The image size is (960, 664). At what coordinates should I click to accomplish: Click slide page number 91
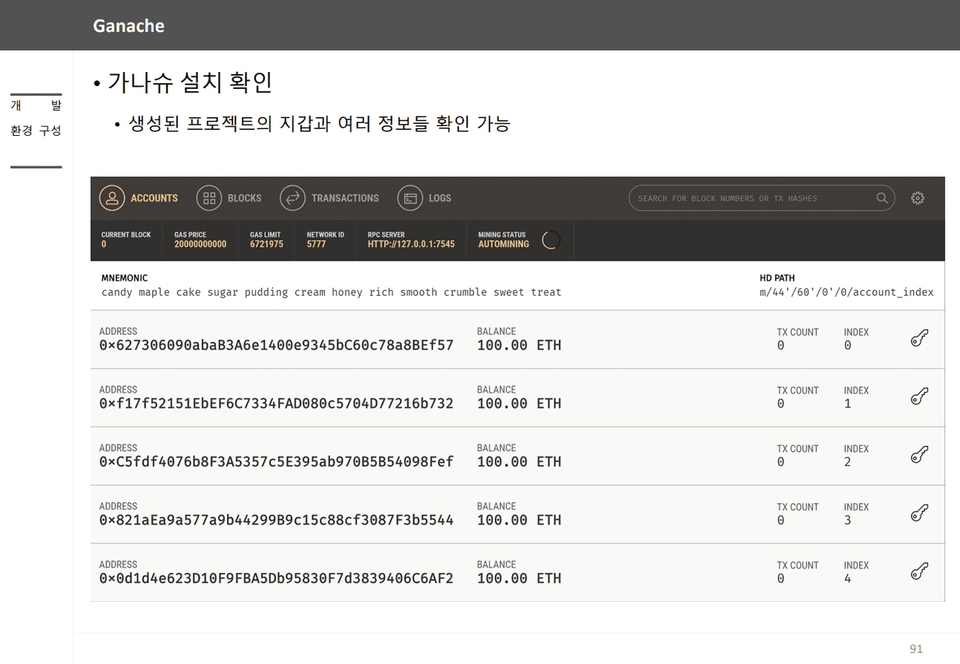coord(916,649)
